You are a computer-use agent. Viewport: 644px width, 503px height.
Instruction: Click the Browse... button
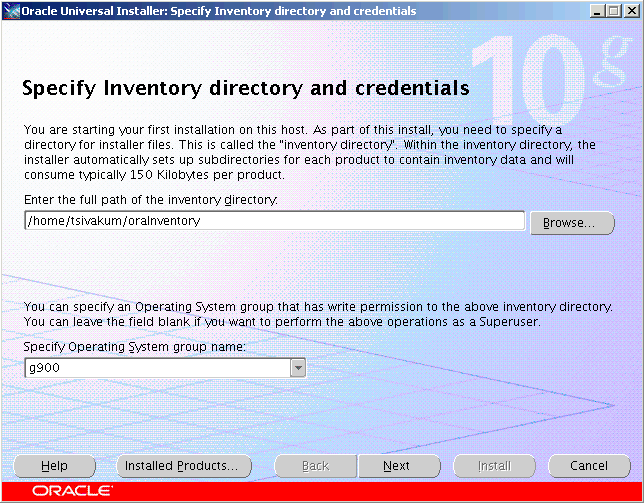(573, 223)
